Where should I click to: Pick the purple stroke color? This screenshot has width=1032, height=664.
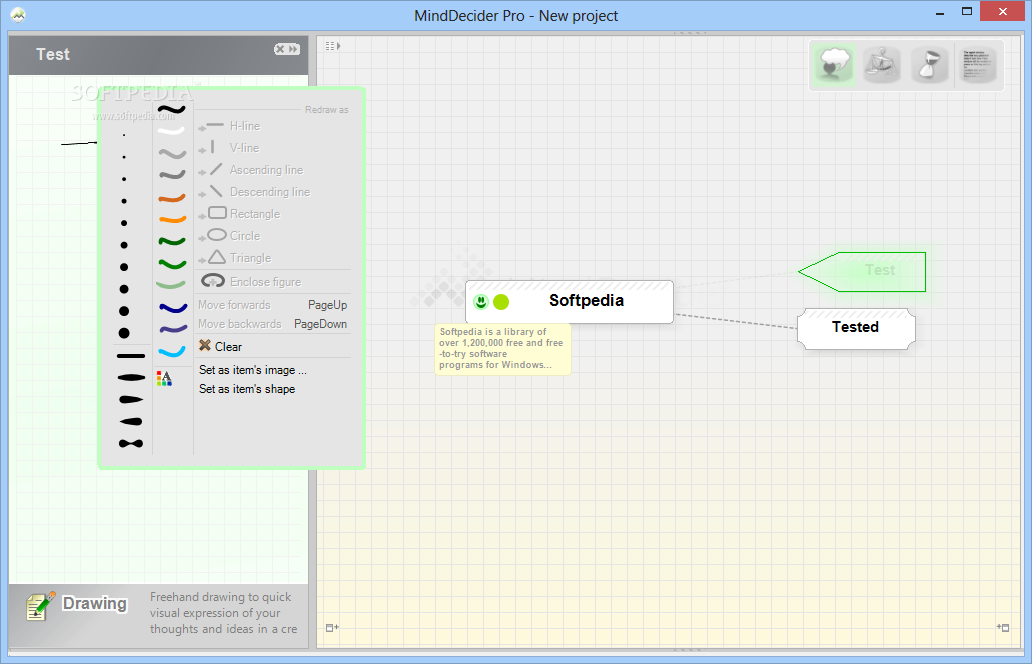[x=172, y=329]
